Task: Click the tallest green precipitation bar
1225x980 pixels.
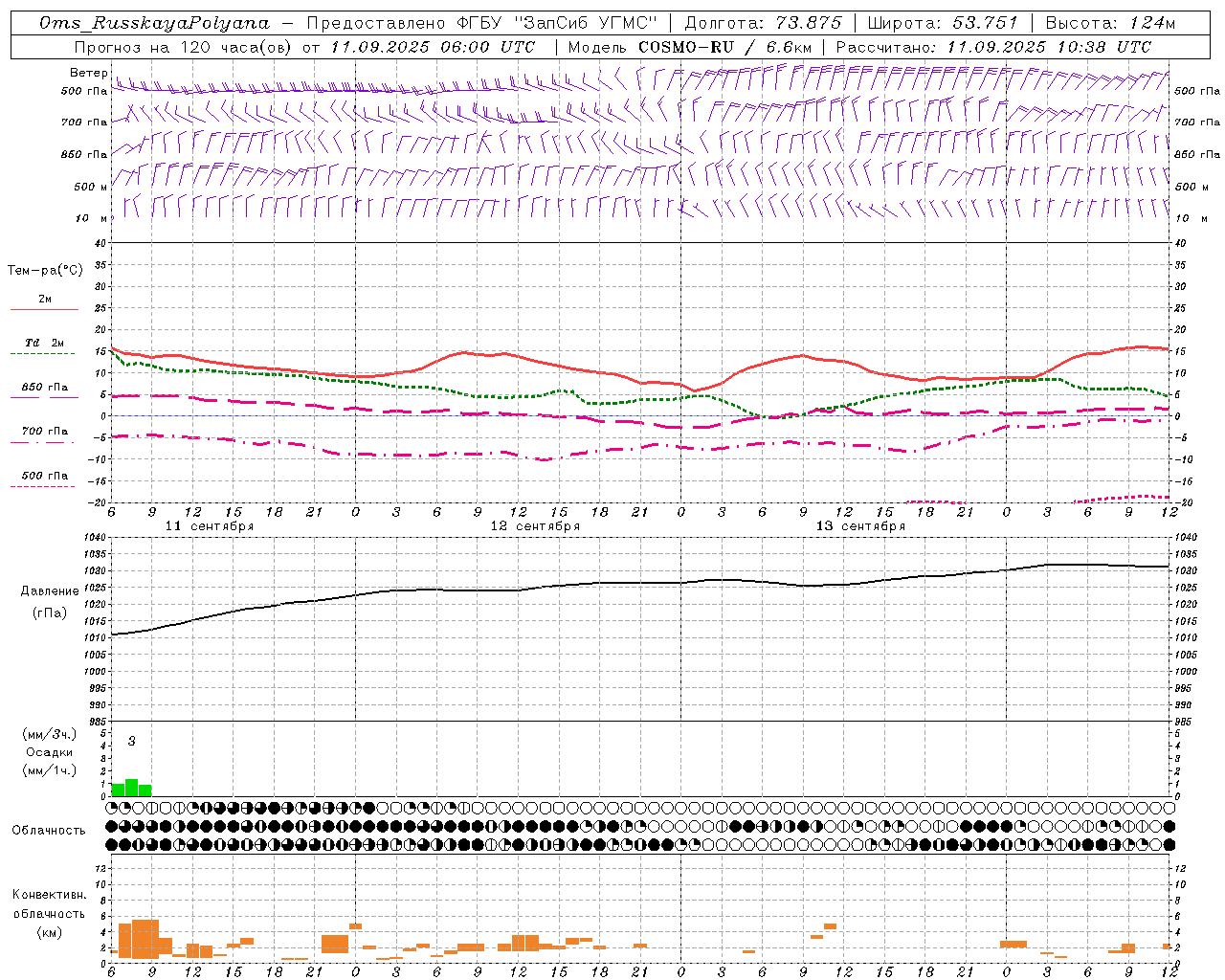Action: (x=132, y=788)
